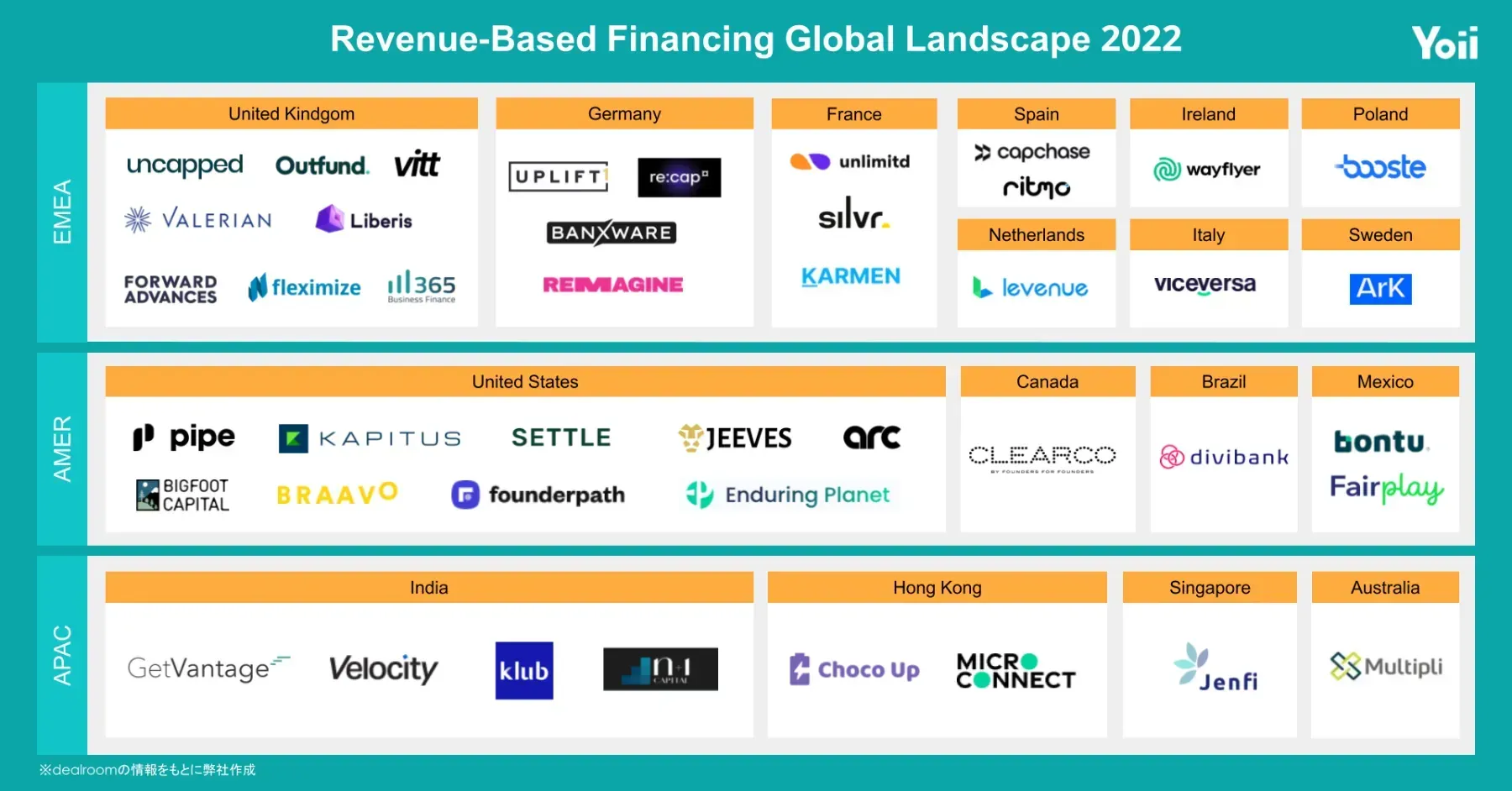Click the Multipli logo

(x=1386, y=667)
